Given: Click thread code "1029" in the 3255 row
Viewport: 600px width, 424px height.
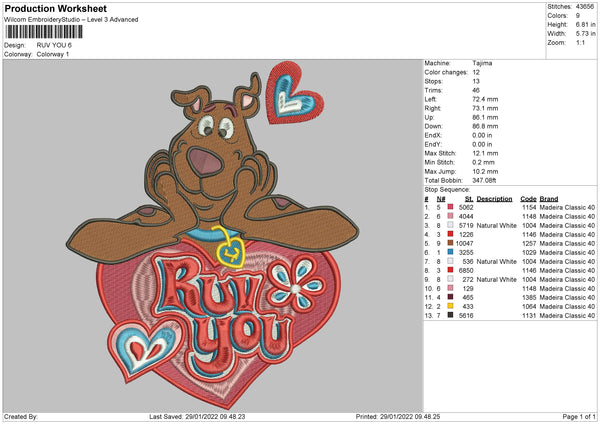Looking at the screenshot, I should (529, 252).
